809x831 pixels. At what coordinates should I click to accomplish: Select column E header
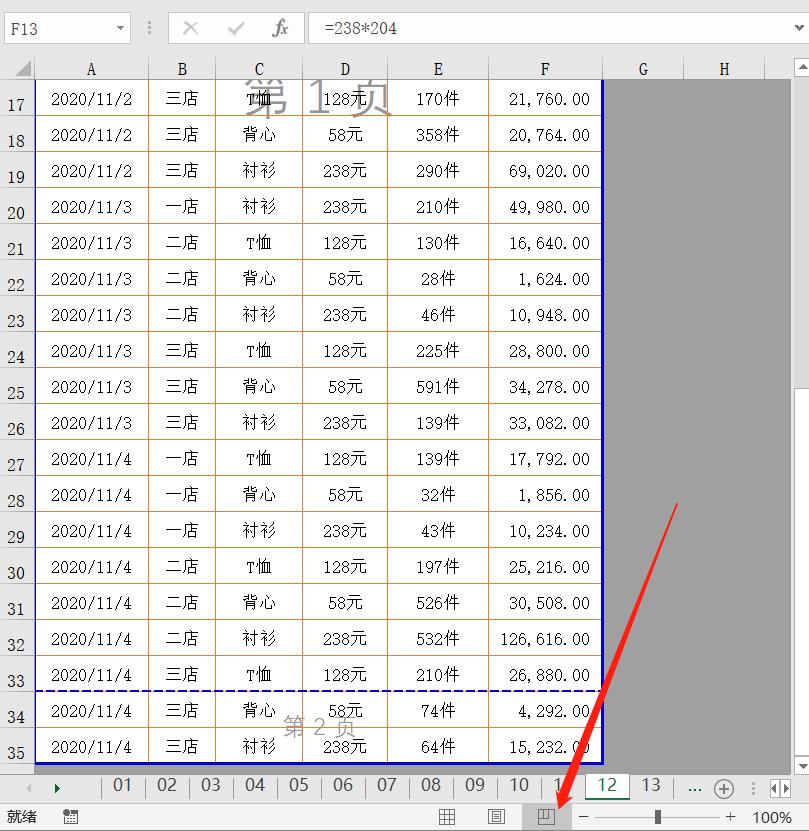coord(438,69)
